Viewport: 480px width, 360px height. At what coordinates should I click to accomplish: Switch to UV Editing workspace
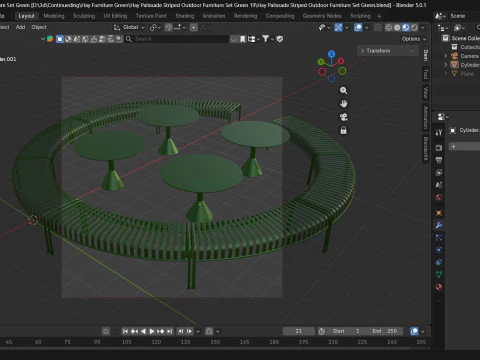click(x=115, y=16)
